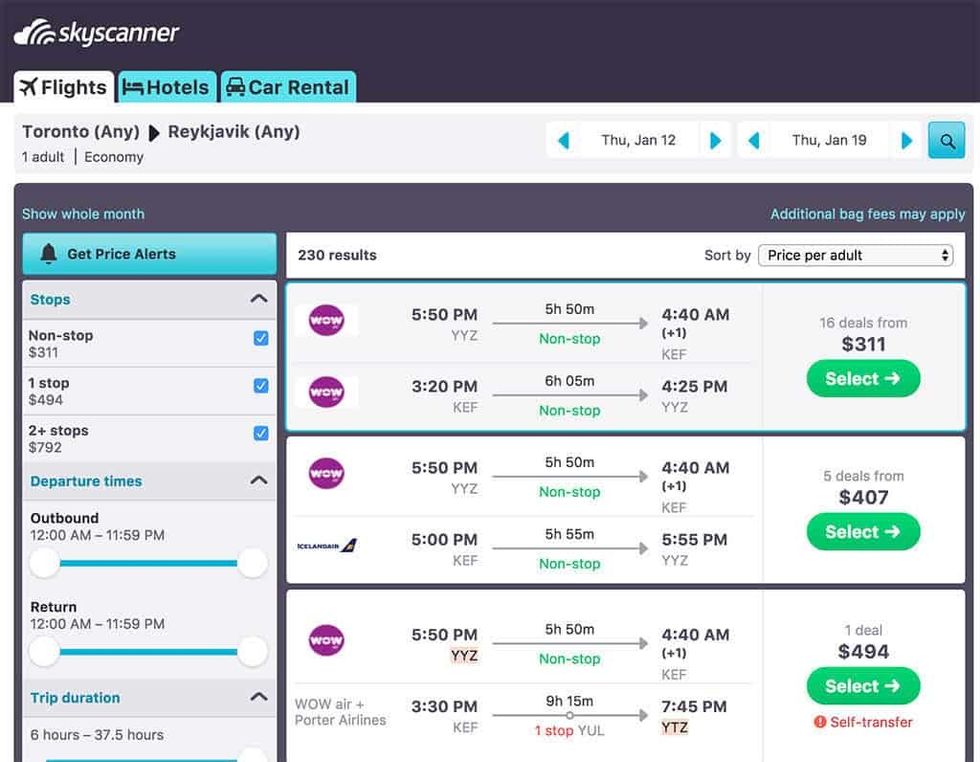Screen dimensions: 980x762
Task: Click the 230 results count
Action: [338, 255]
